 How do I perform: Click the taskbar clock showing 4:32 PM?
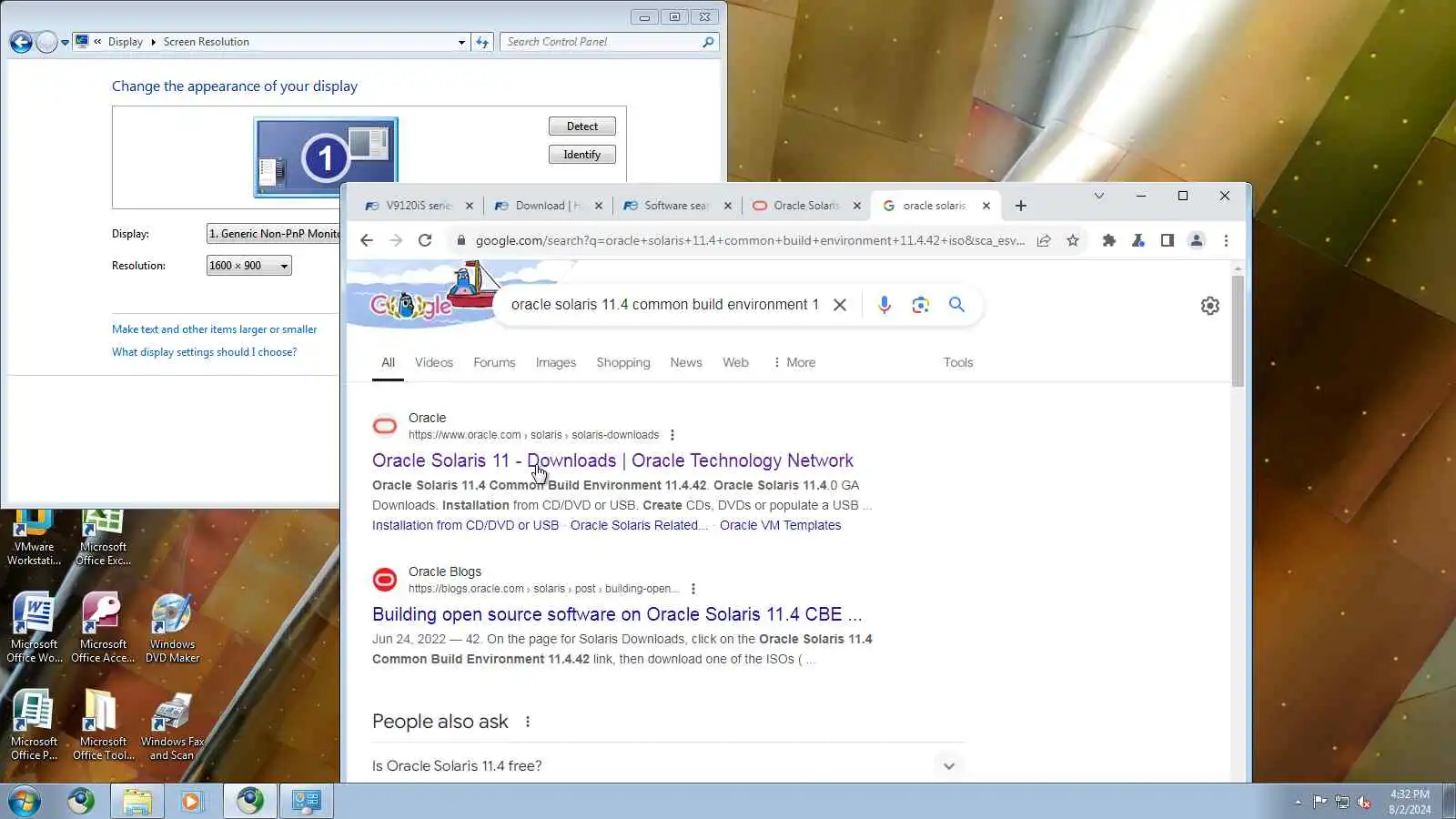pyautogui.click(x=1410, y=802)
